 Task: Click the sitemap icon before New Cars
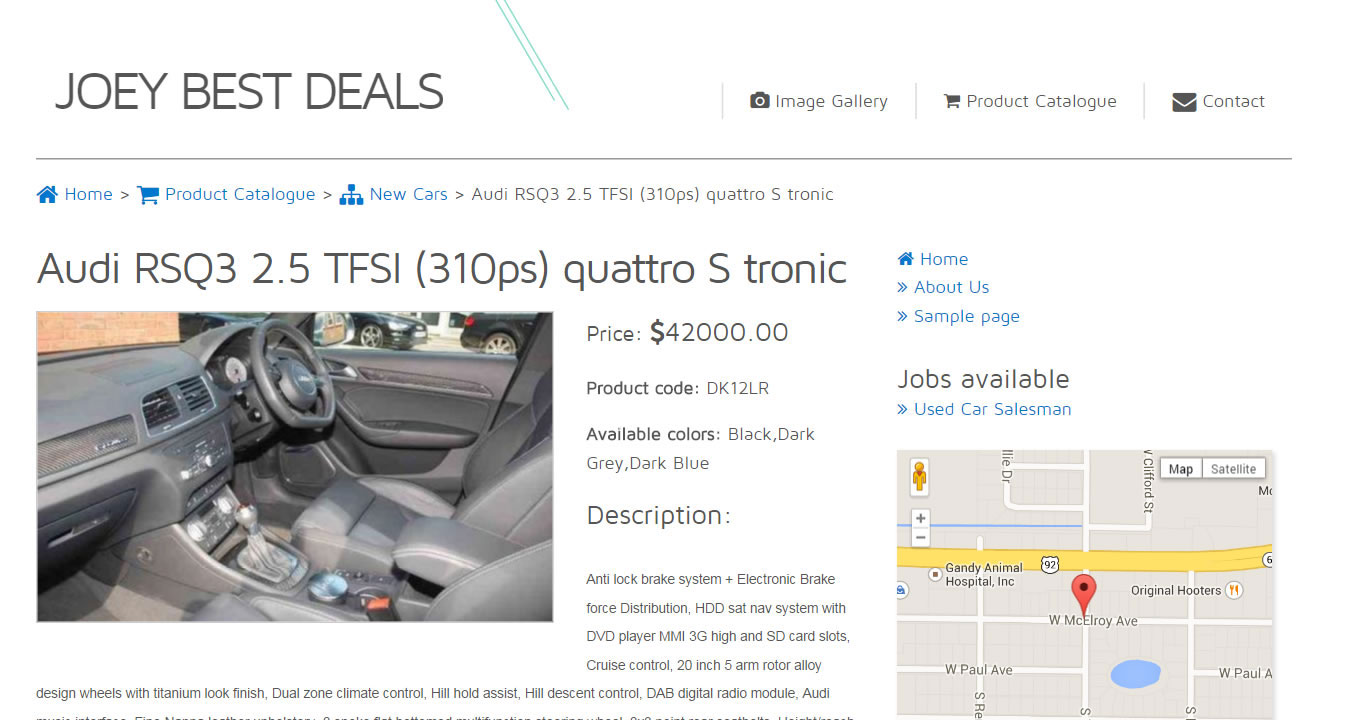(351, 195)
